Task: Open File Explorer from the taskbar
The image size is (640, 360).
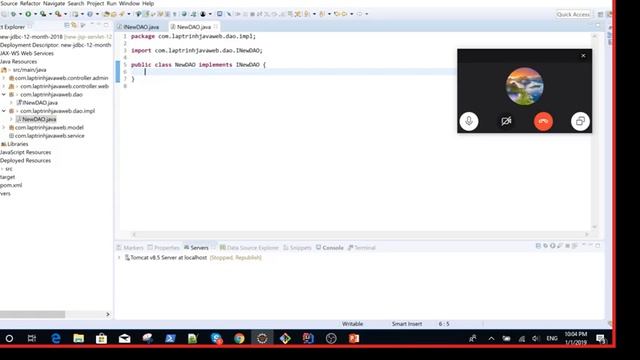Action: pos(79,338)
